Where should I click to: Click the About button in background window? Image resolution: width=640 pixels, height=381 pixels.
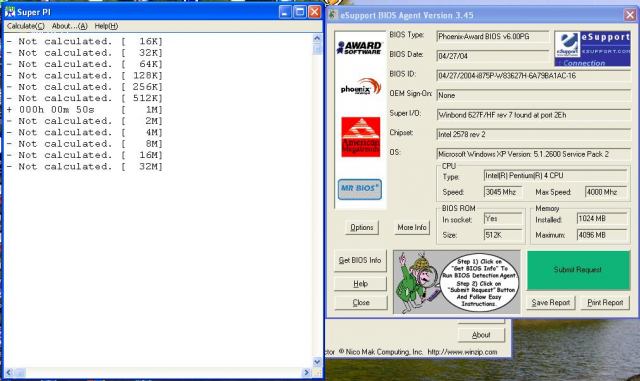481,335
